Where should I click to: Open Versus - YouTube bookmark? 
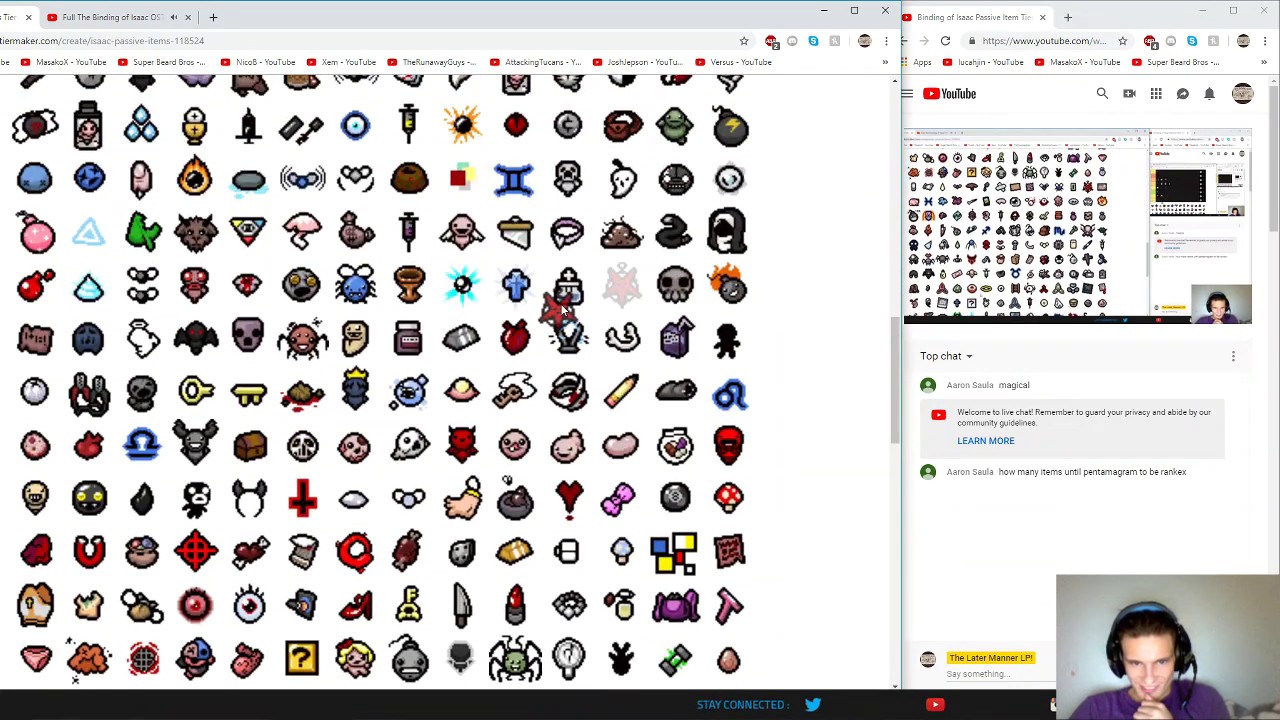(733, 62)
